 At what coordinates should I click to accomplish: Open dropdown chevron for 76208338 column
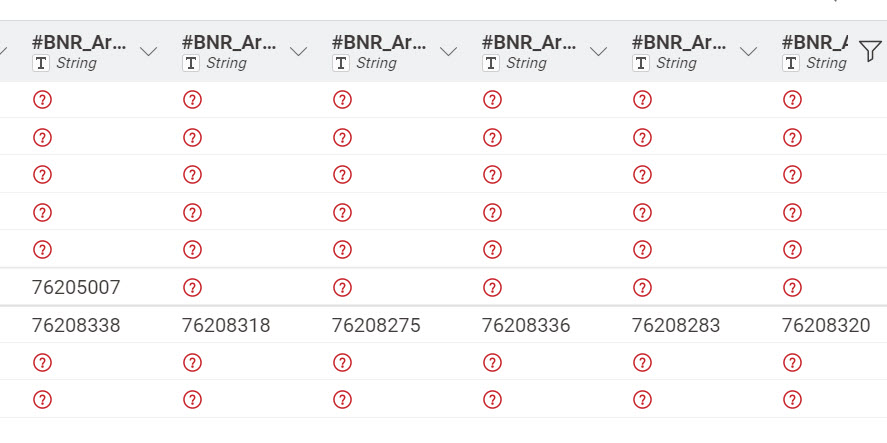click(149, 52)
